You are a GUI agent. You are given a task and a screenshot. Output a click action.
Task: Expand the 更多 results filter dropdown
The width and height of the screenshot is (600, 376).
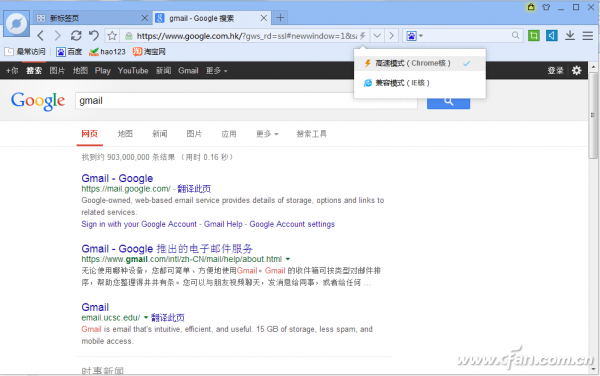267,134
